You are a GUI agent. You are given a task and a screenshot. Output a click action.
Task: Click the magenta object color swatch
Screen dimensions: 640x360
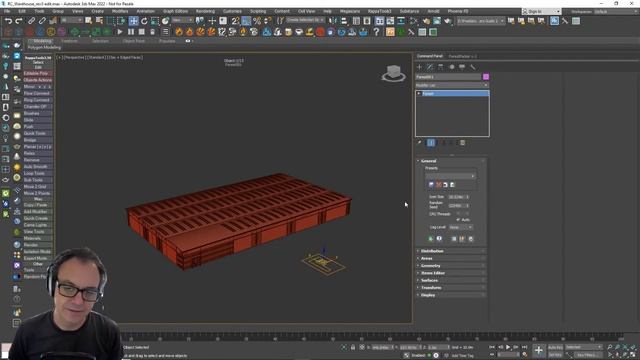(x=486, y=77)
